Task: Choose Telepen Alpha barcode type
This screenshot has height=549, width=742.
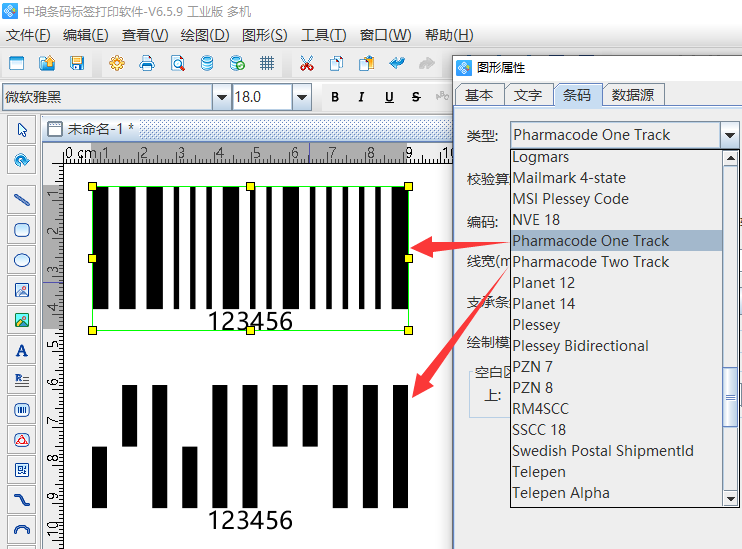Action: pyautogui.click(x=617, y=493)
